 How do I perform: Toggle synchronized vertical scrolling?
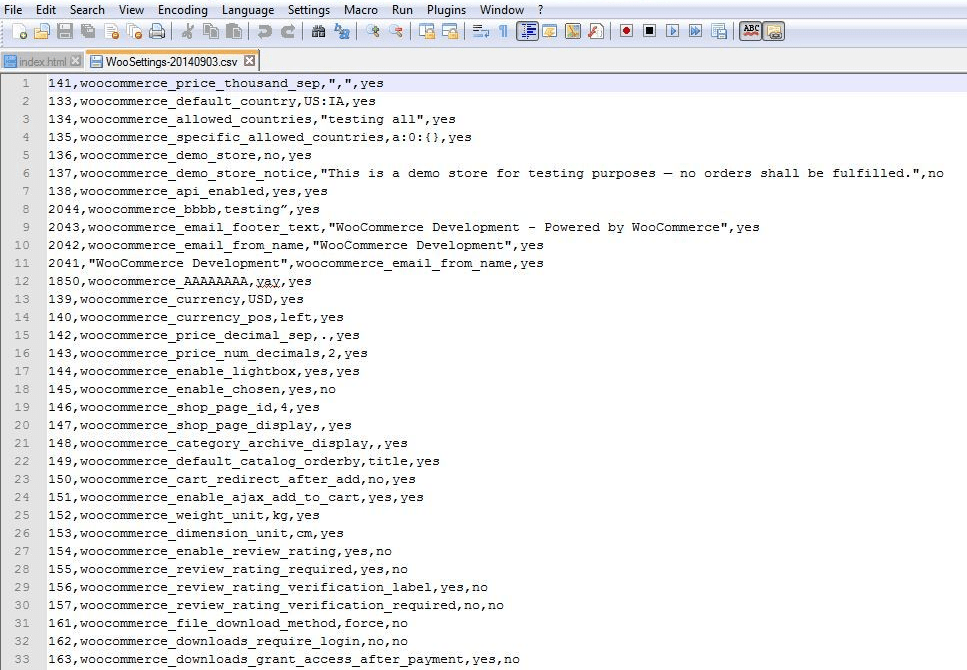[x=426, y=31]
